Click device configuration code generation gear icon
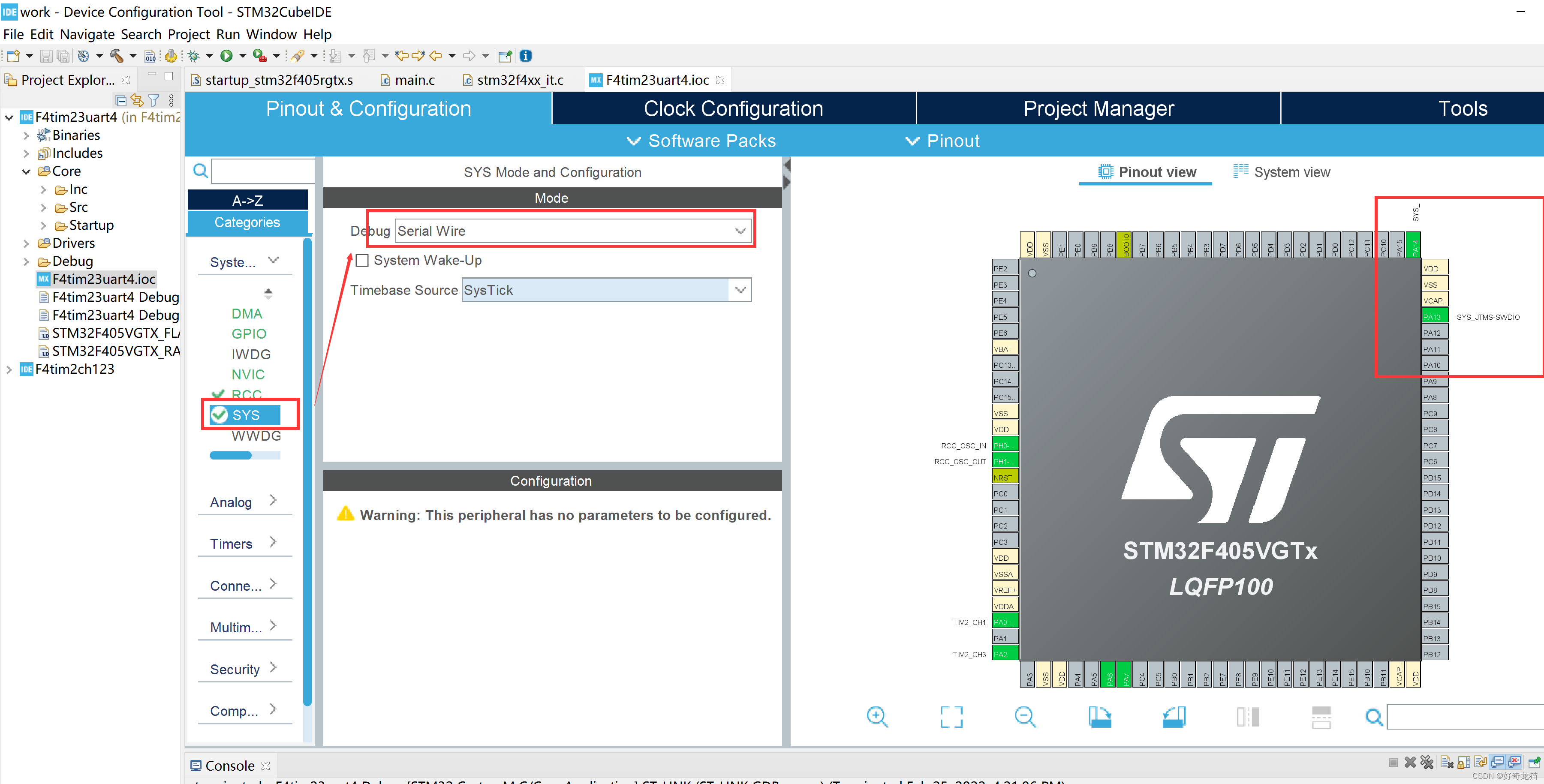 (171, 56)
